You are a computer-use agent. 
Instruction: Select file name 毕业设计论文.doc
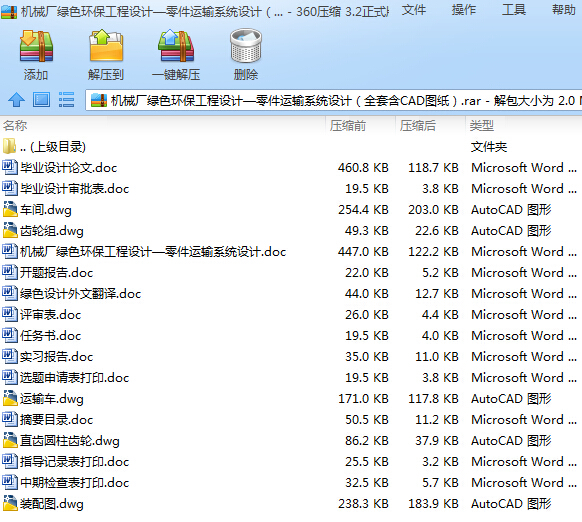coord(69,168)
